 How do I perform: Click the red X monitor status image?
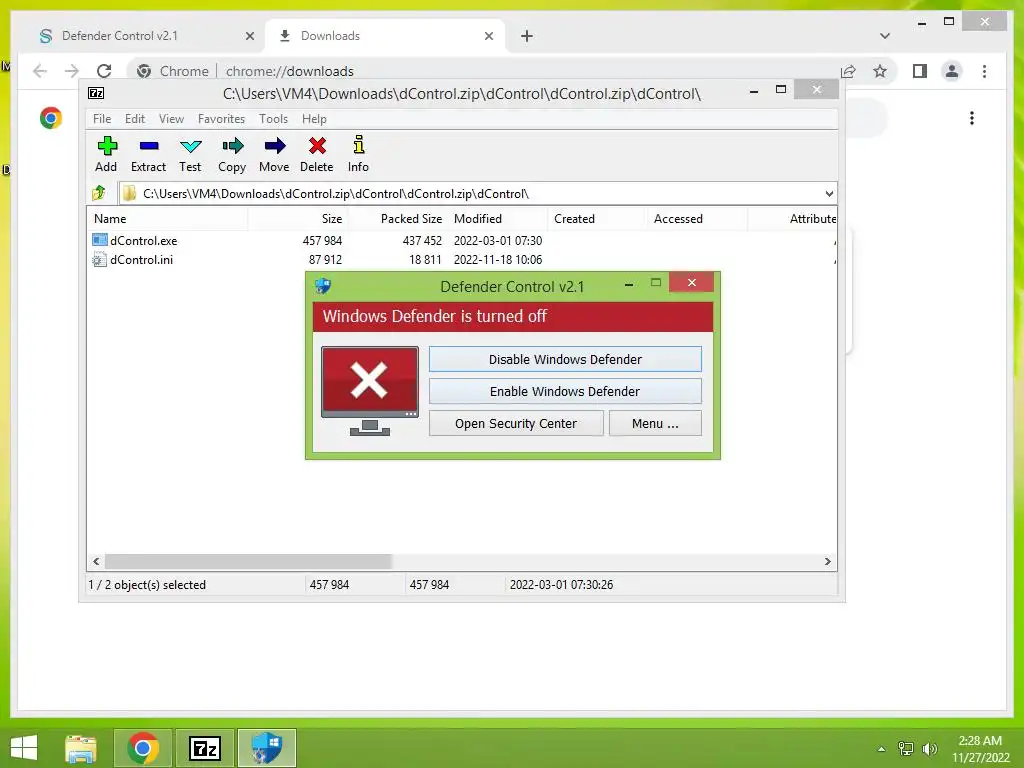[x=370, y=390]
